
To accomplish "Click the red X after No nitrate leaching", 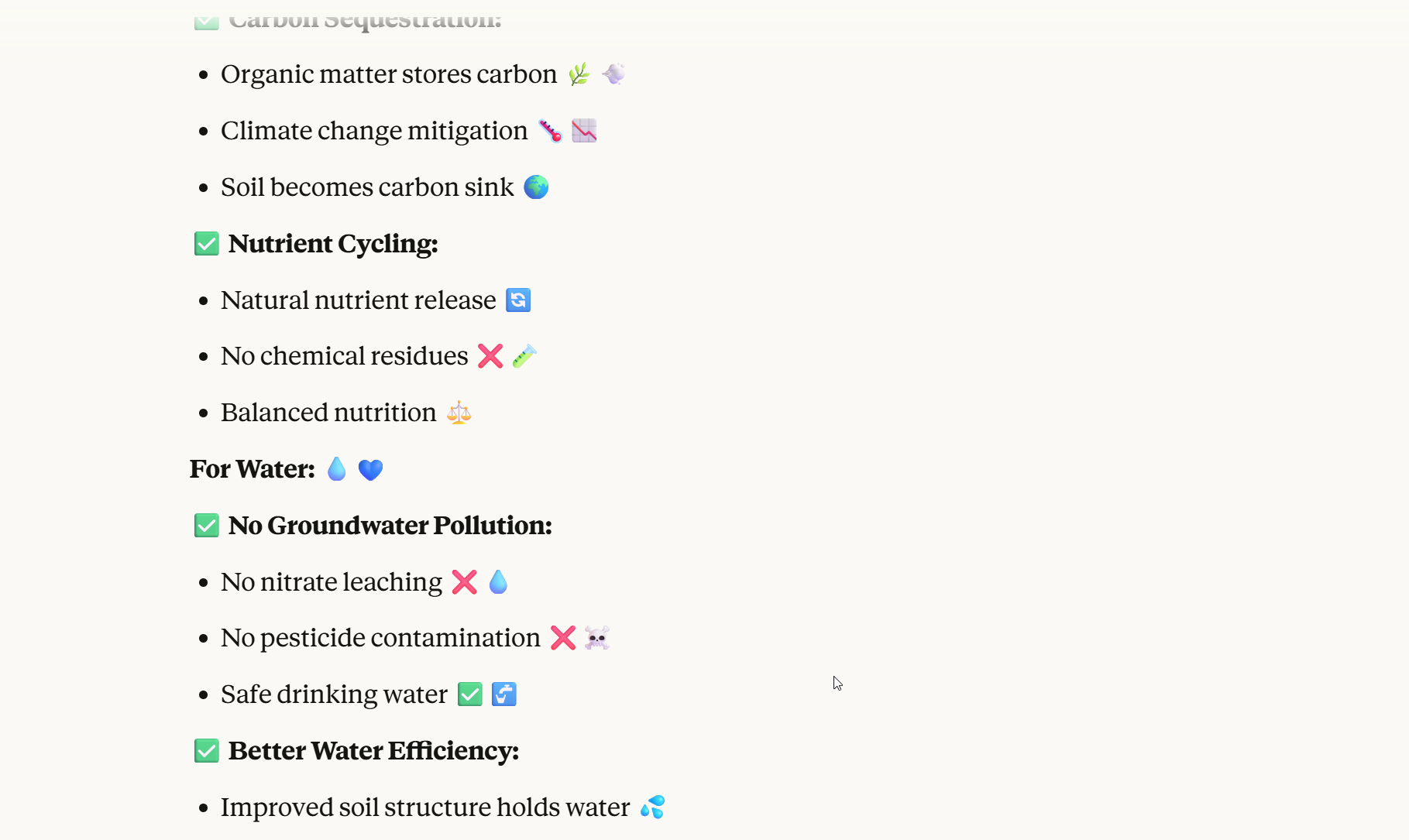I will [x=465, y=582].
